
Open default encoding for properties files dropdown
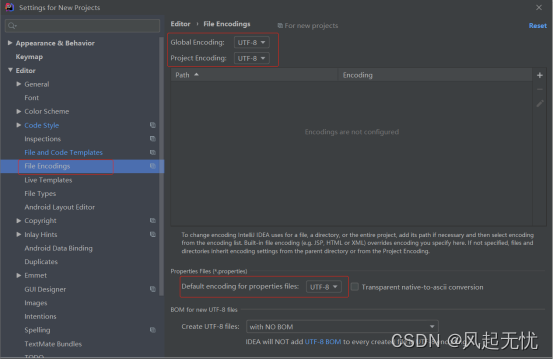(324, 287)
